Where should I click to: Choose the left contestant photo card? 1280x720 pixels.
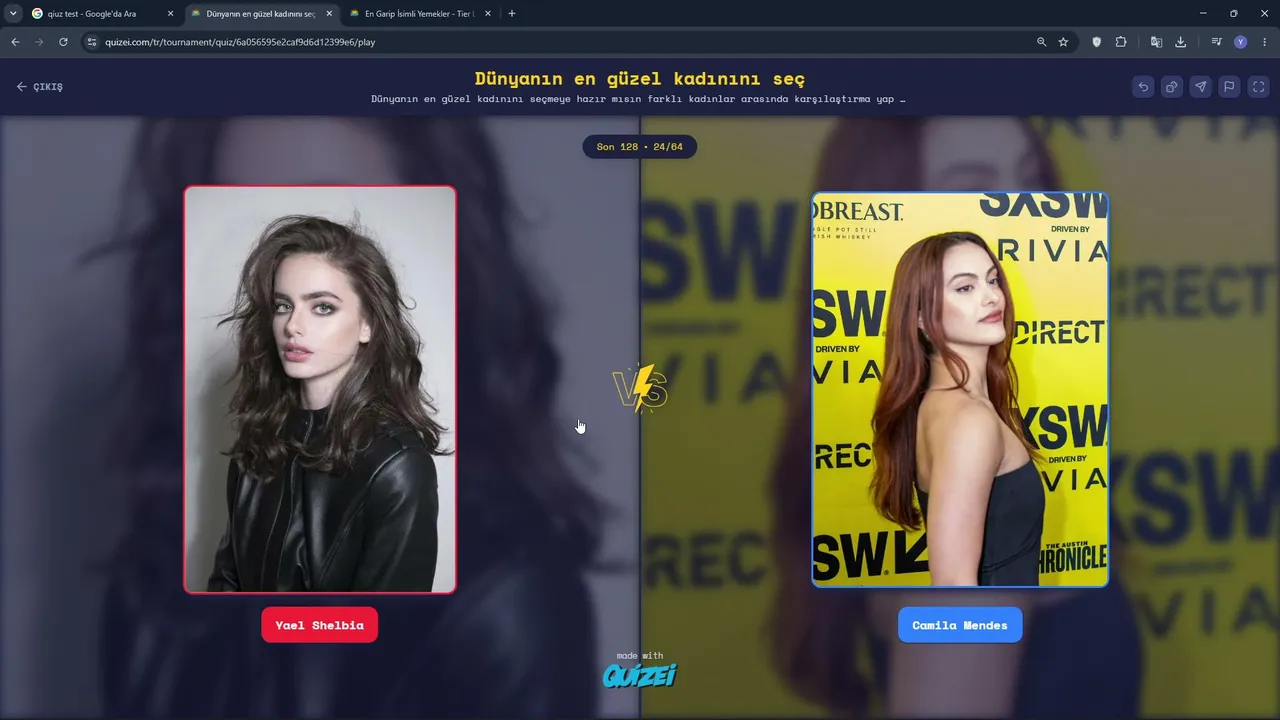tap(320, 389)
